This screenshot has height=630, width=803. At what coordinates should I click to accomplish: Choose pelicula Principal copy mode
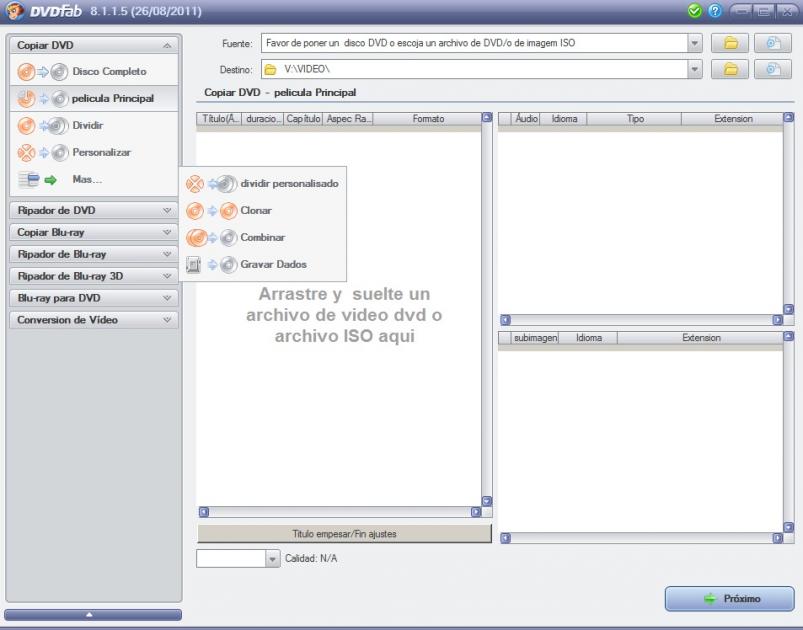[x=94, y=98]
